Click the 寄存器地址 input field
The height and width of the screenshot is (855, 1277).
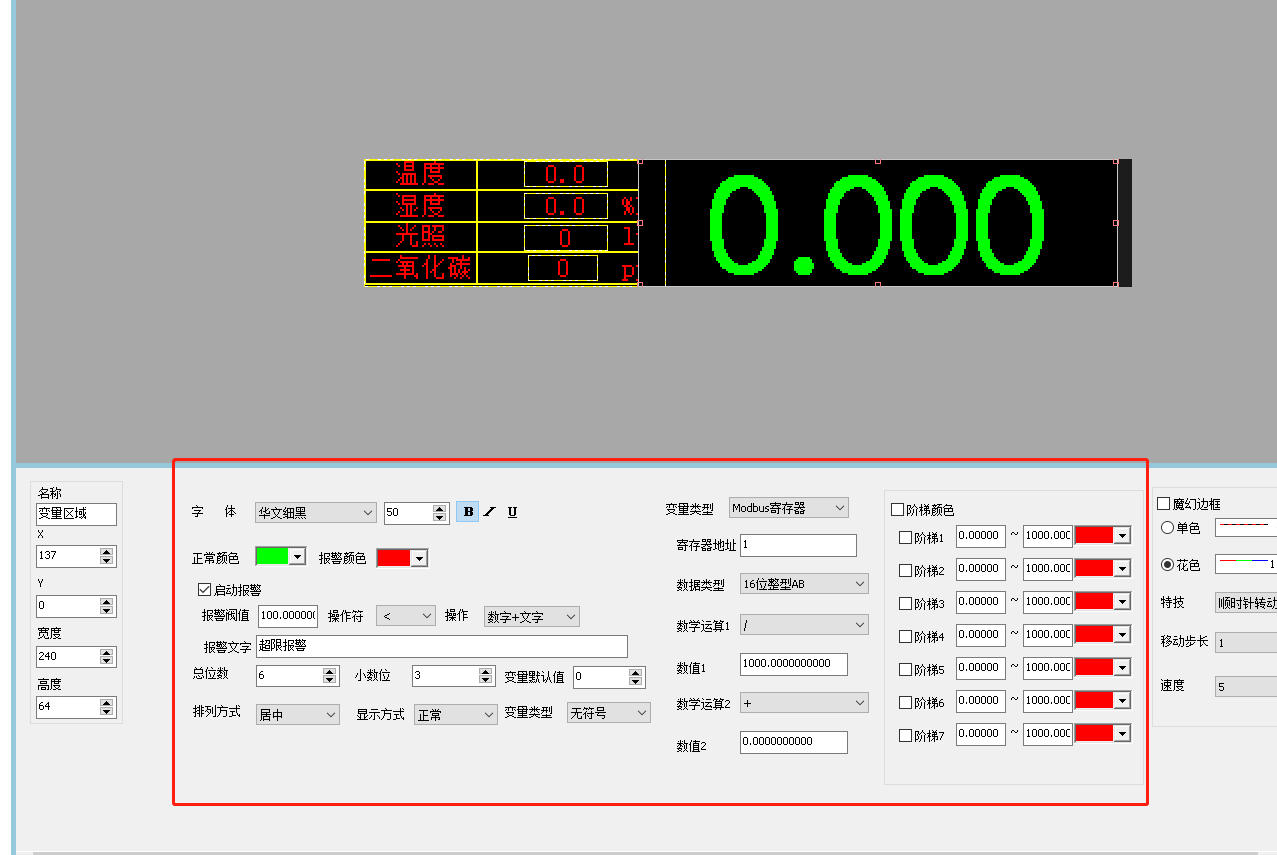(x=798, y=545)
